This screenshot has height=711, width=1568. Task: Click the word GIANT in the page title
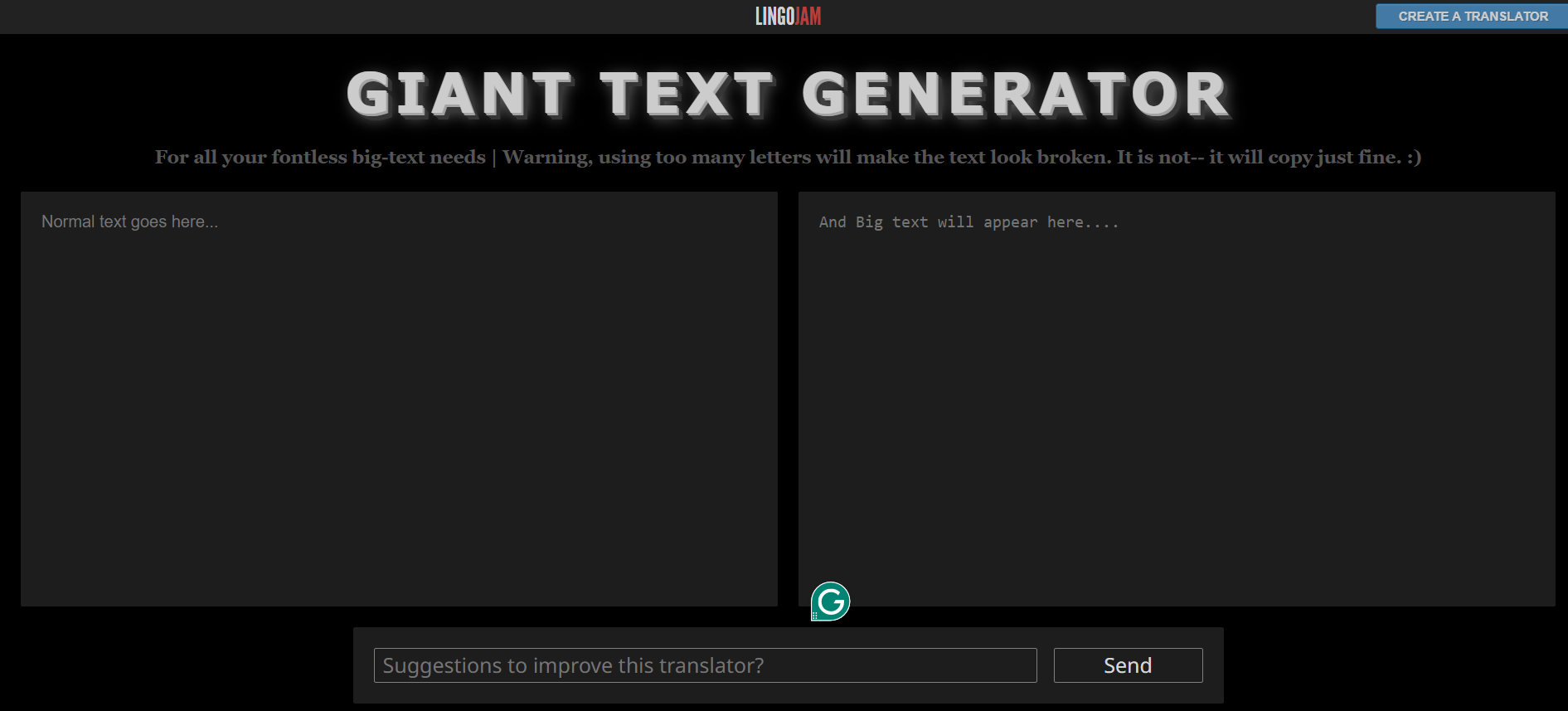point(459,94)
